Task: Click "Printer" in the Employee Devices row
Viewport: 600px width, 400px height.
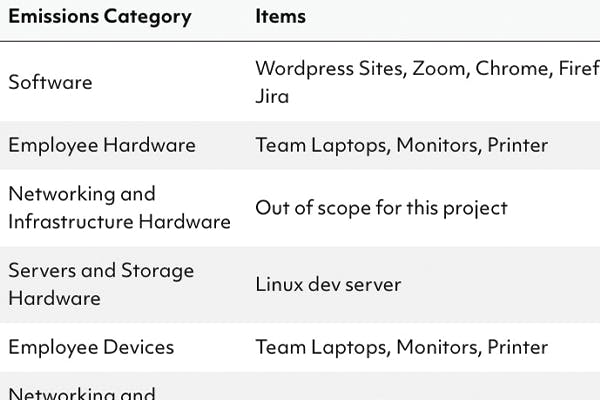Action: [x=517, y=347]
